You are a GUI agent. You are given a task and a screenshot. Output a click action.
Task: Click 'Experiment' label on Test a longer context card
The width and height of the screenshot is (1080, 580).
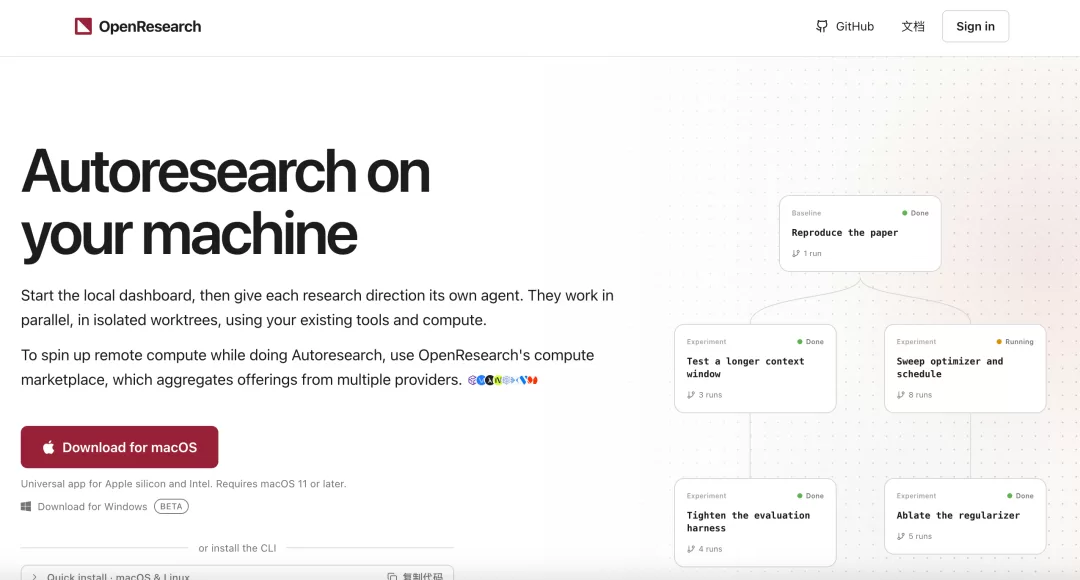point(706,342)
